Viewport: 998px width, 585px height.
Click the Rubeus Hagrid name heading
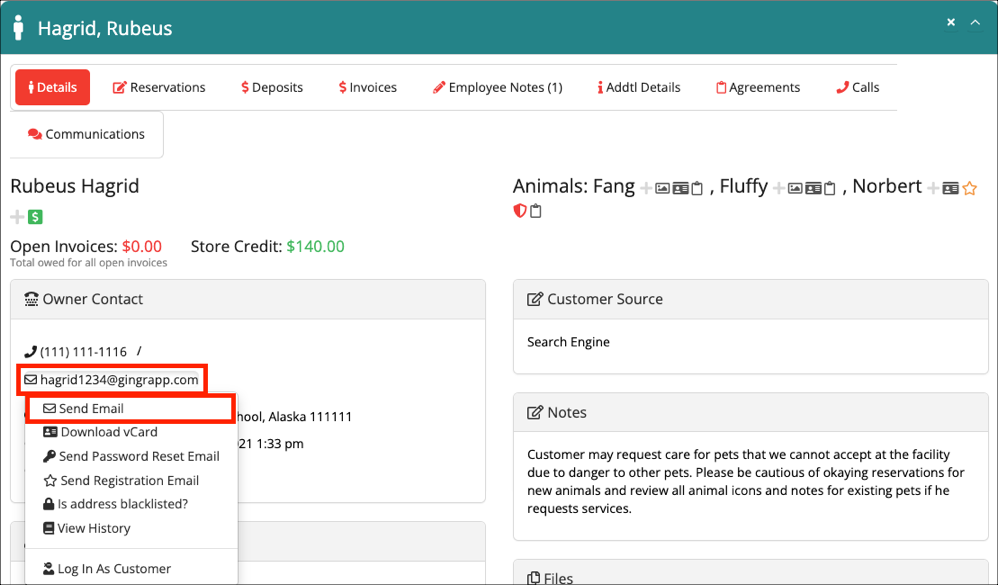pyautogui.click(x=74, y=187)
